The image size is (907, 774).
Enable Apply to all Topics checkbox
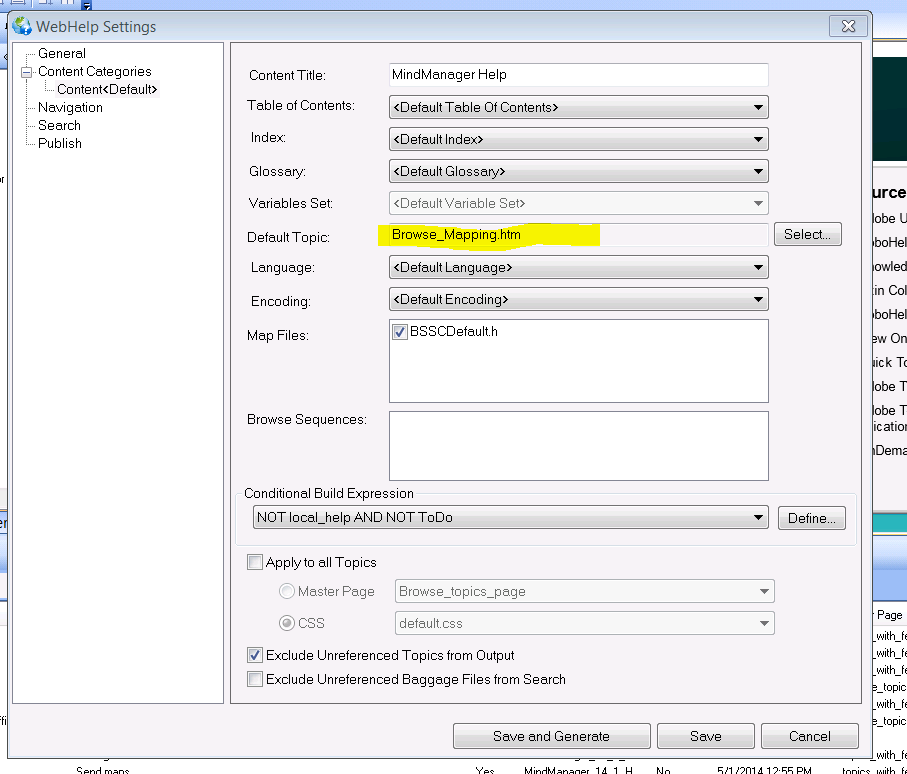255,562
